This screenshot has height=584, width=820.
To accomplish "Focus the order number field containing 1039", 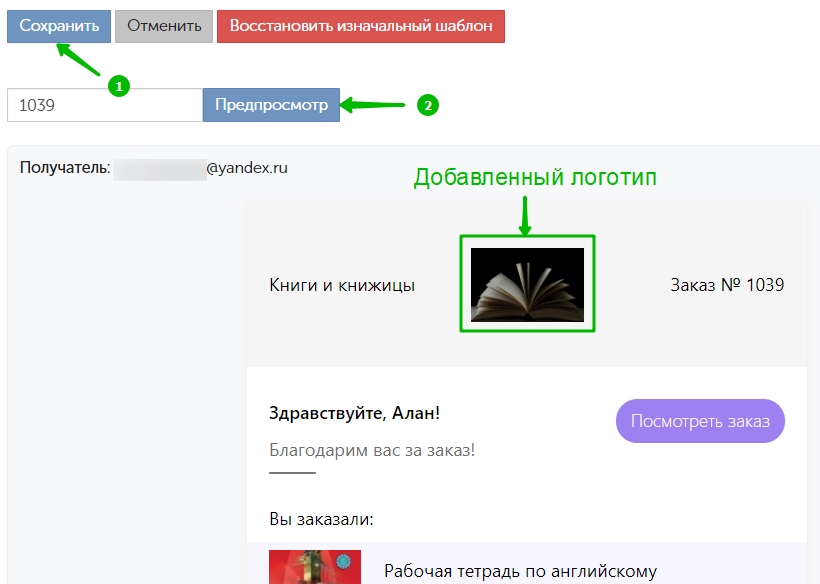I will coord(105,105).
